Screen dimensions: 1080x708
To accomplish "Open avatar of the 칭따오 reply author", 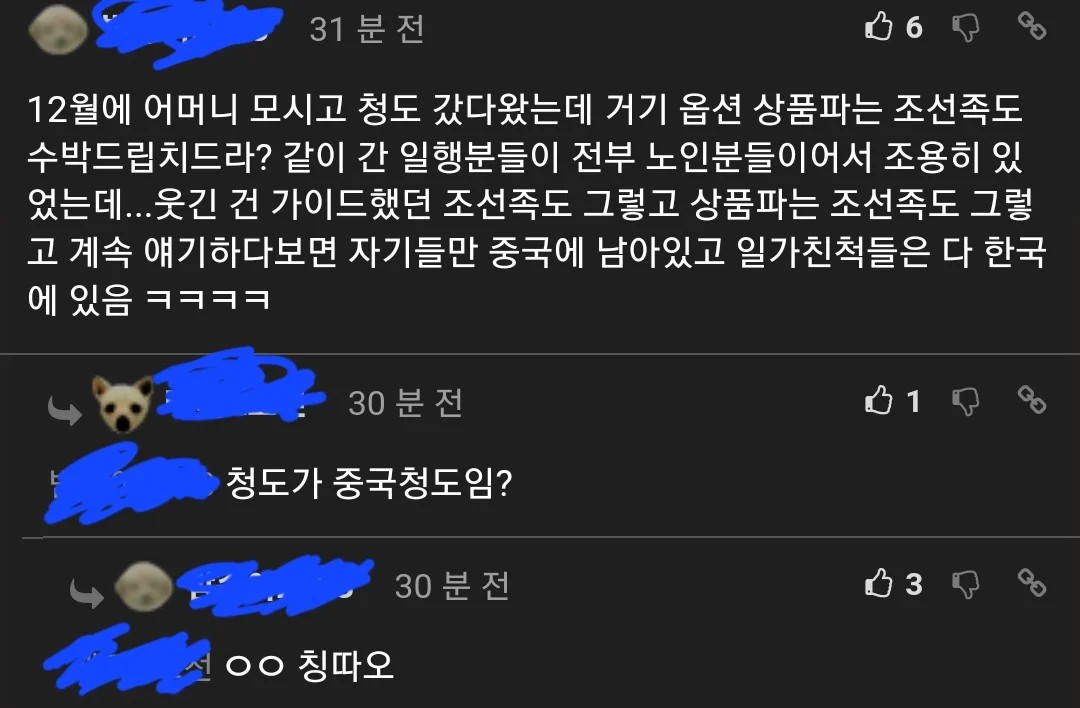I will click(143, 586).
